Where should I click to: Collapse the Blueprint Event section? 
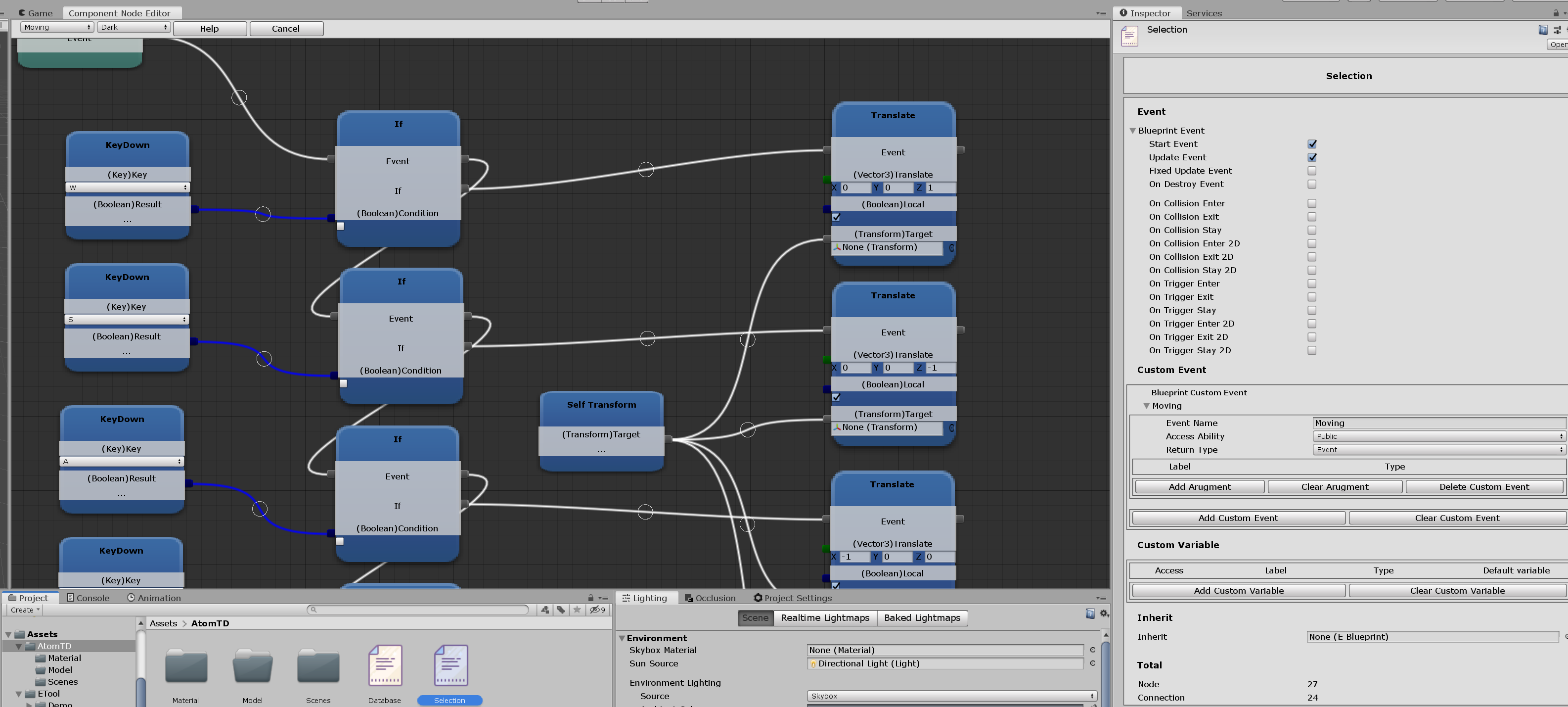coord(1133,131)
